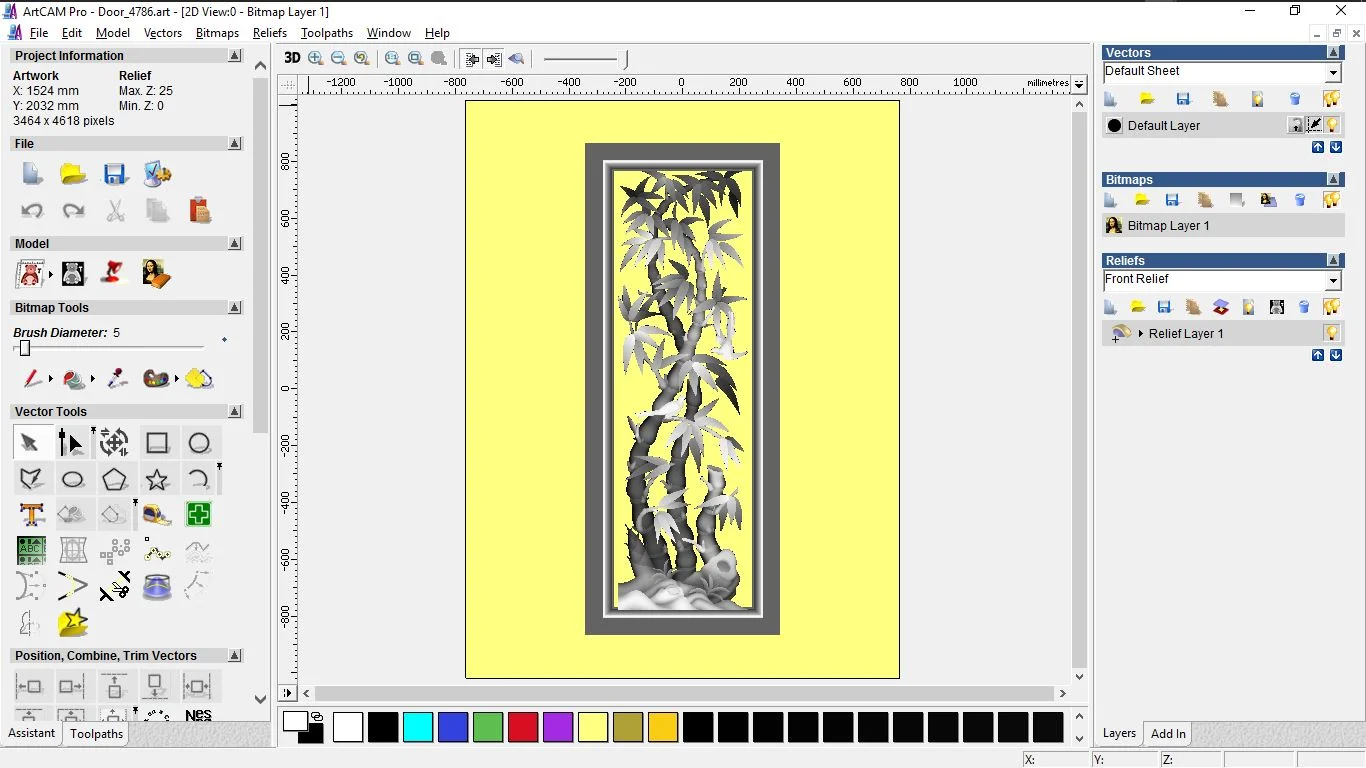Open the Default Sheet dropdown
The width and height of the screenshot is (1366, 768).
[1333, 73]
